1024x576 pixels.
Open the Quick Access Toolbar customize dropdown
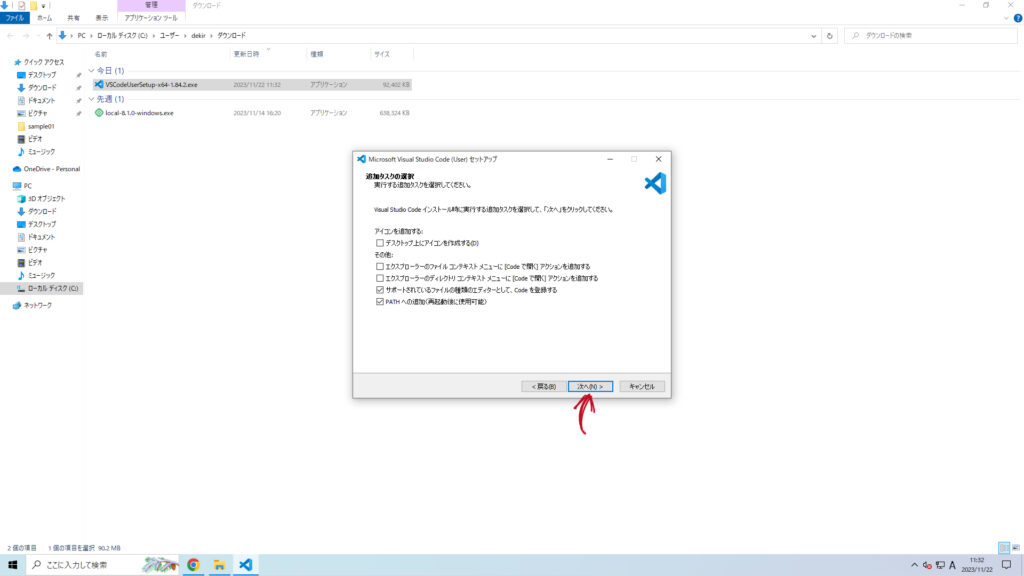[x=44, y=6]
